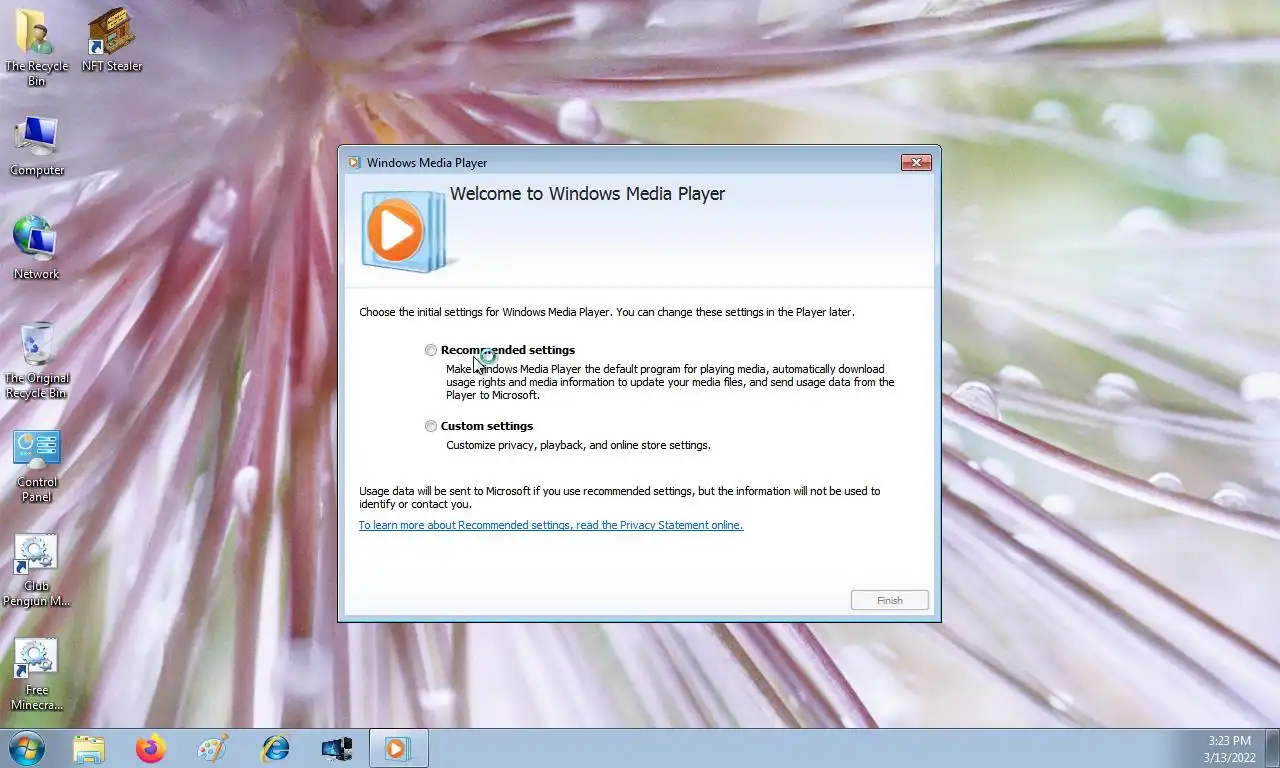Image resolution: width=1280 pixels, height=768 pixels.
Task: Click the 'Welcome to Windows Media Player' heading
Action: 587,194
